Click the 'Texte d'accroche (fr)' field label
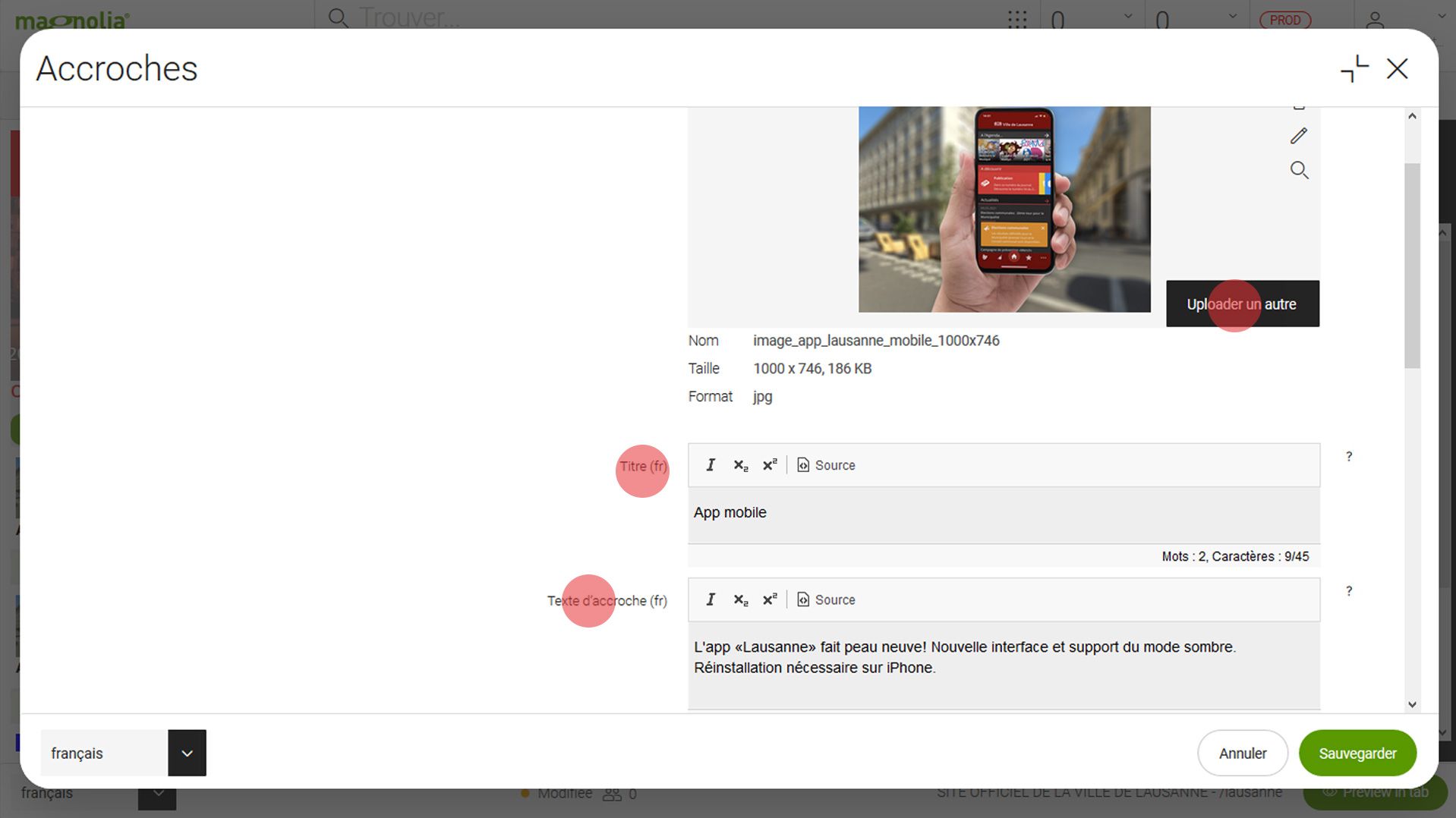 tap(607, 601)
